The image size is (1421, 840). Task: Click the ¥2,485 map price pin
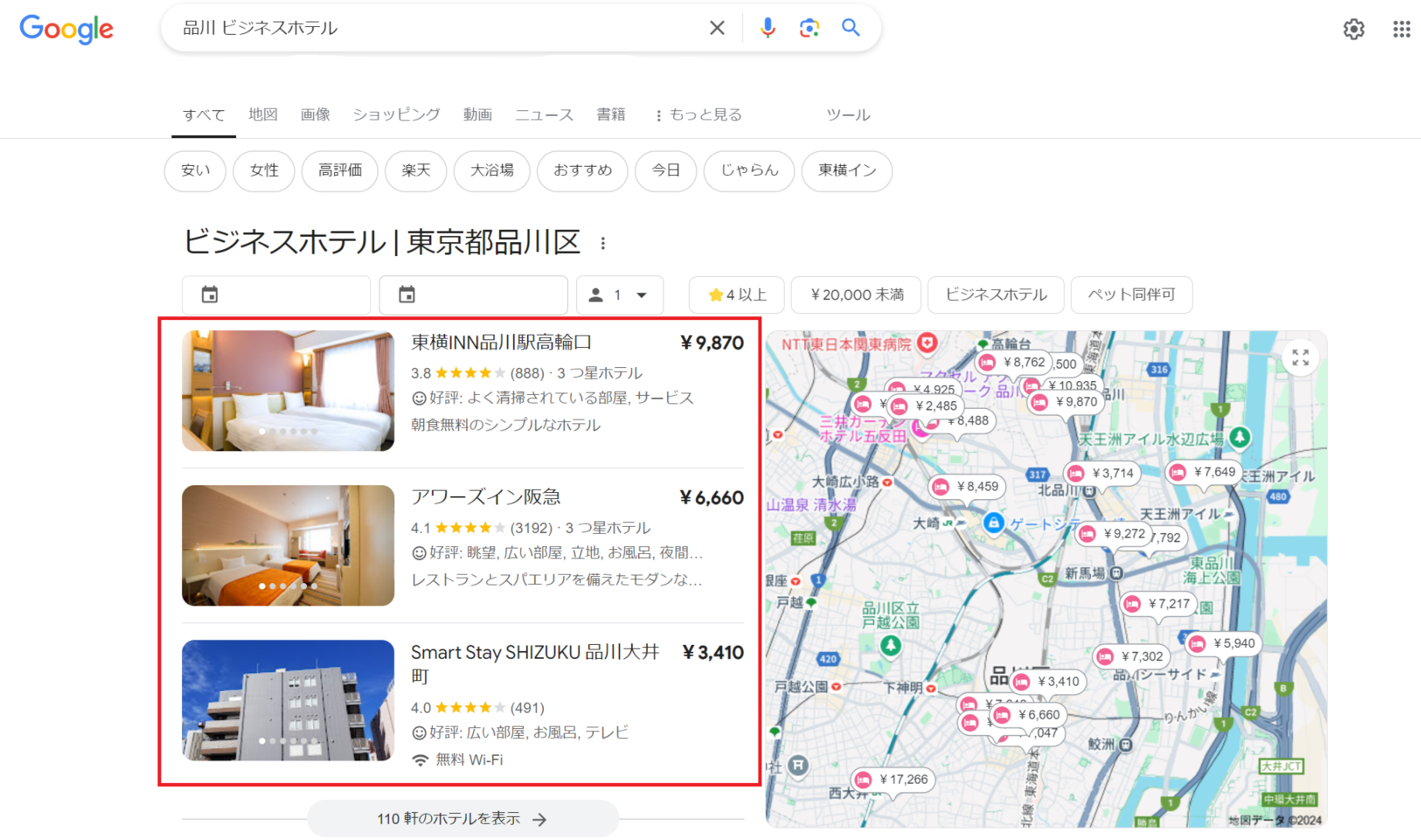(926, 406)
